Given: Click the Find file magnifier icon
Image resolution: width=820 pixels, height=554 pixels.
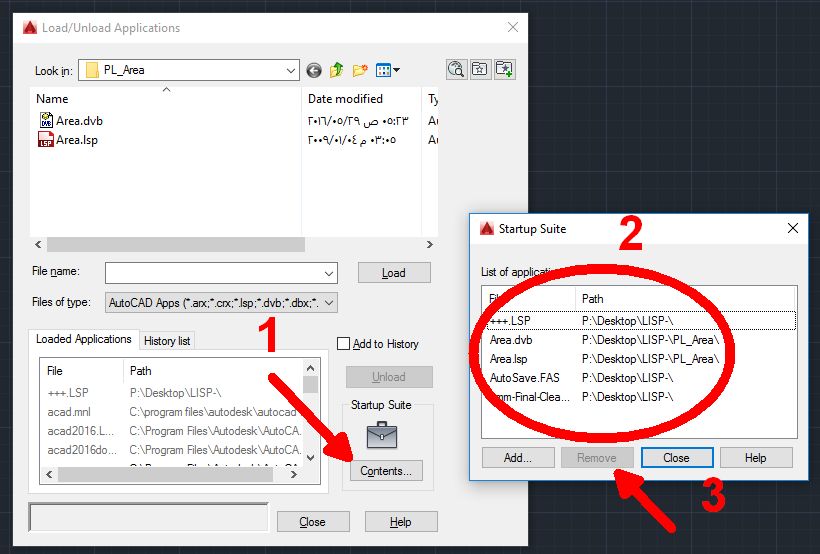Looking at the screenshot, I should point(457,69).
